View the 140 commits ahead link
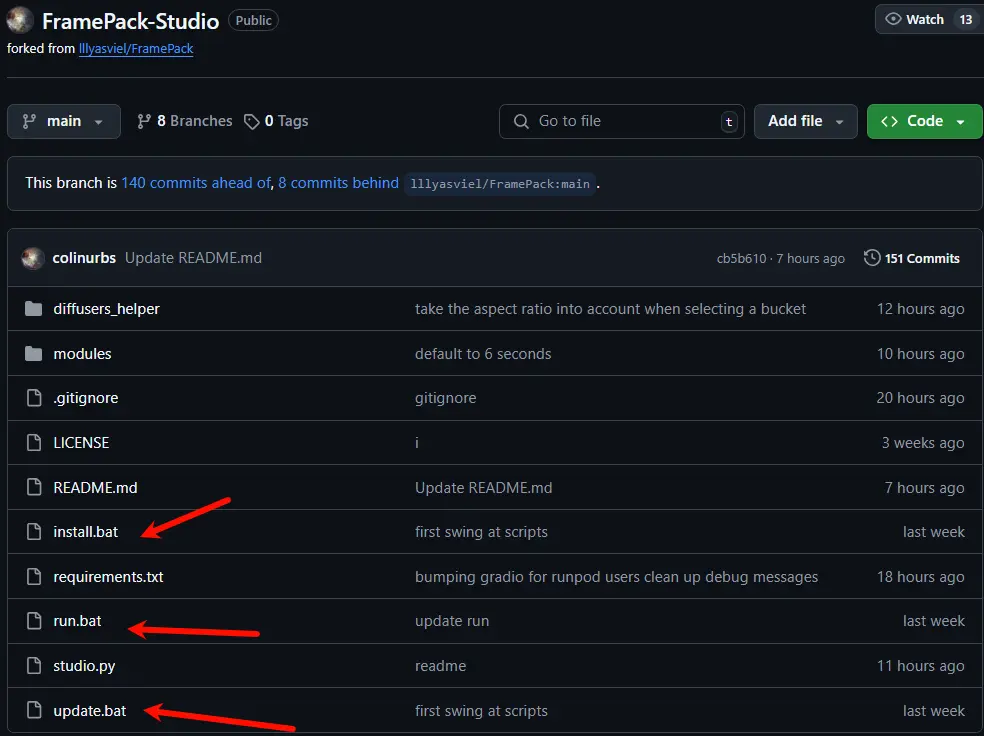This screenshot has width=984, height=736. pyautogui.click(x=194, y=182)
